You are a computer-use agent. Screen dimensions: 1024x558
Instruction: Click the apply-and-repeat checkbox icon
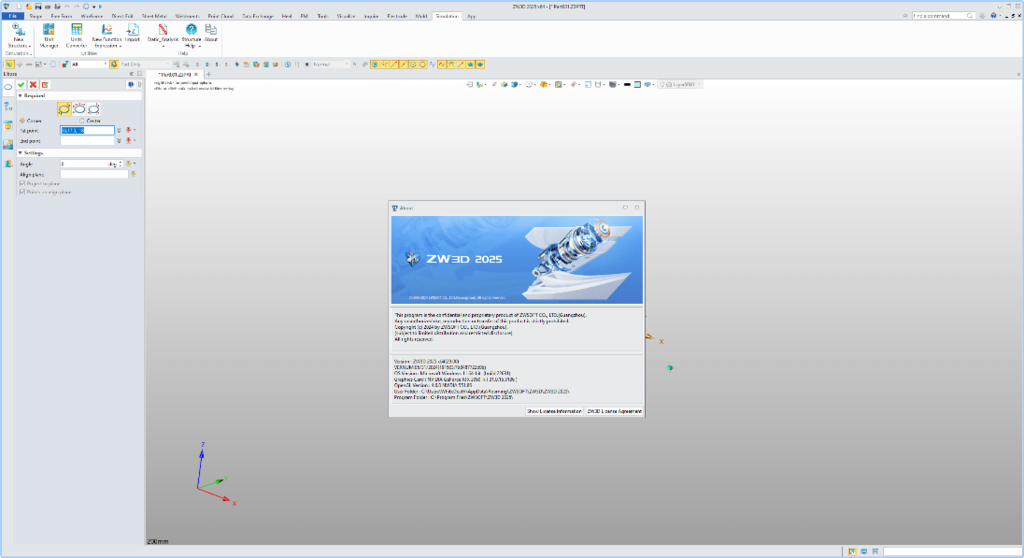click(45, 85)
